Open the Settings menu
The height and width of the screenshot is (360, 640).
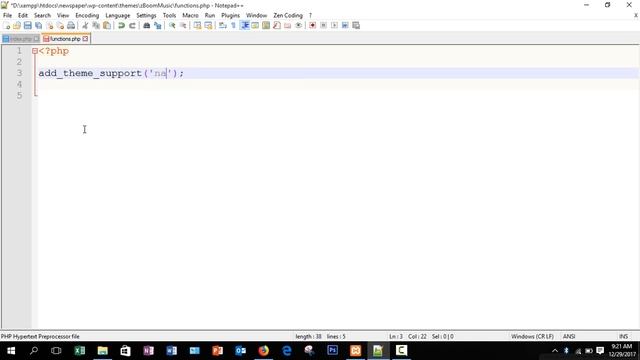click(x=146, y=16)
